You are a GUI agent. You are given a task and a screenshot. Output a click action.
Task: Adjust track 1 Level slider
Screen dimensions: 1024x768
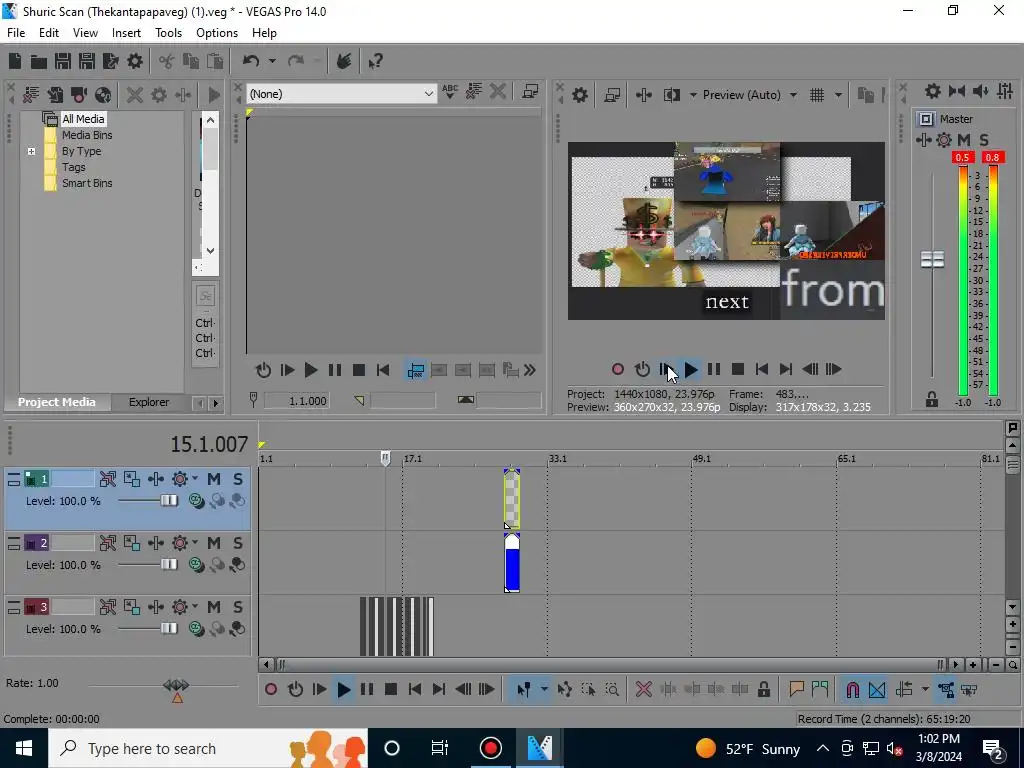(x=169, y=501)
